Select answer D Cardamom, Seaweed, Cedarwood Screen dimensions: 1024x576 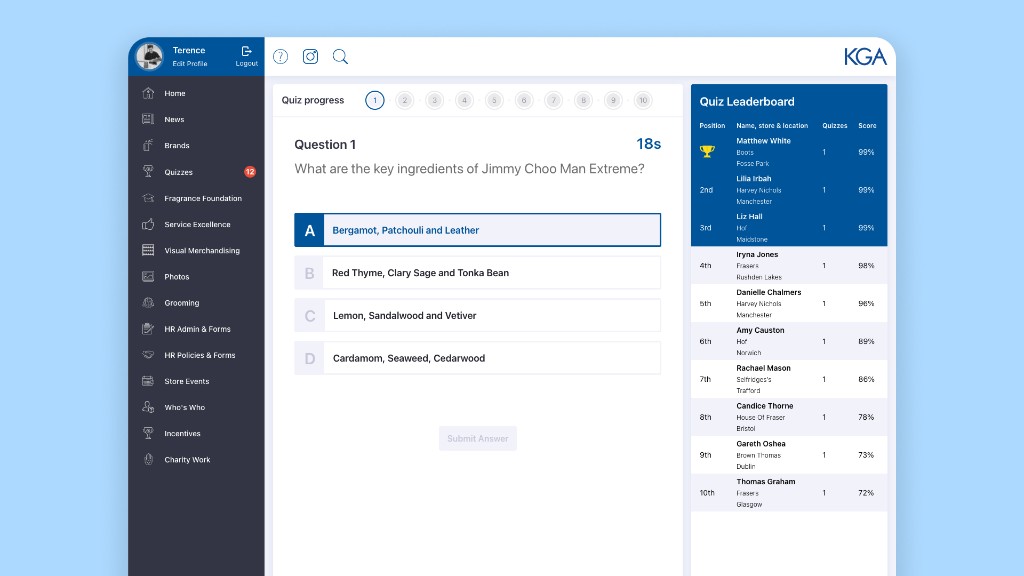click(477, 358)
